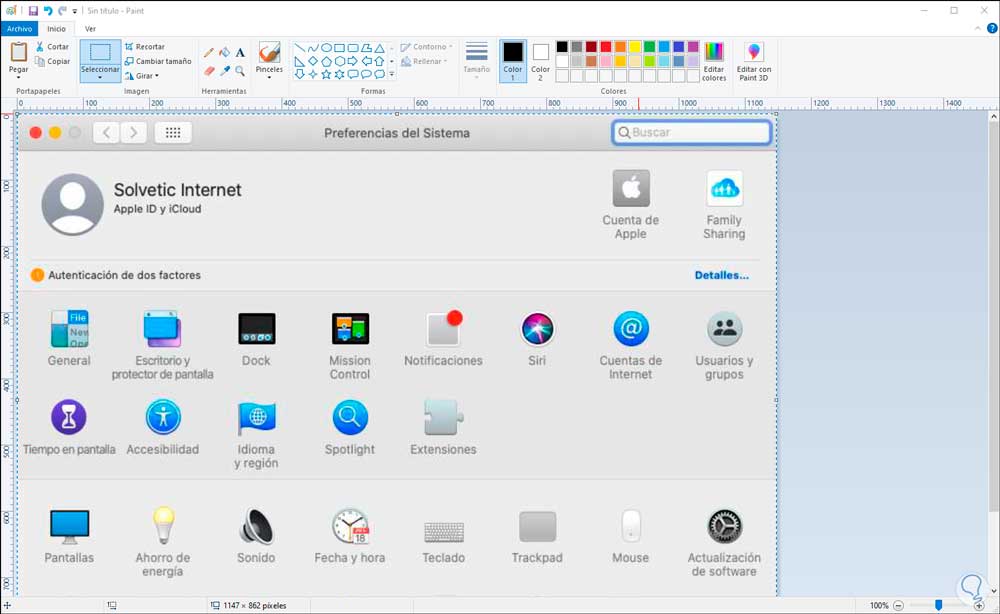The image size is (1000, 614).
Task: Open Edit with Paint 3D
Action: (x=754, y=62)
